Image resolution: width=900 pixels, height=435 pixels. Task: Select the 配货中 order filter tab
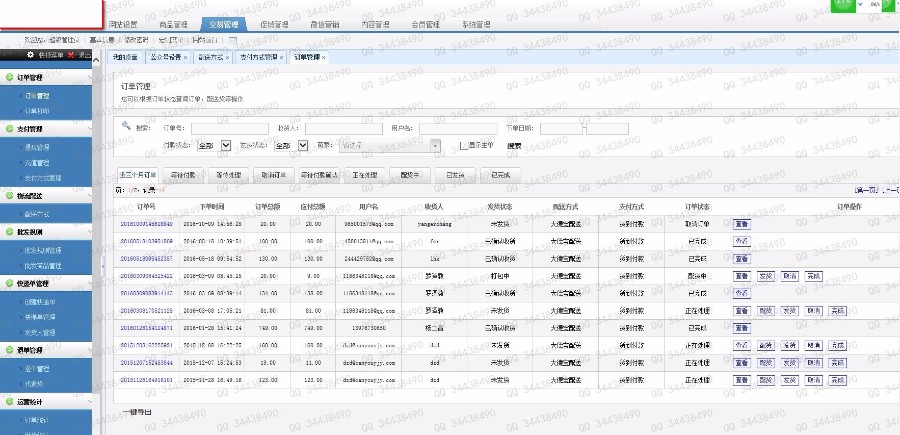(410, 175)
